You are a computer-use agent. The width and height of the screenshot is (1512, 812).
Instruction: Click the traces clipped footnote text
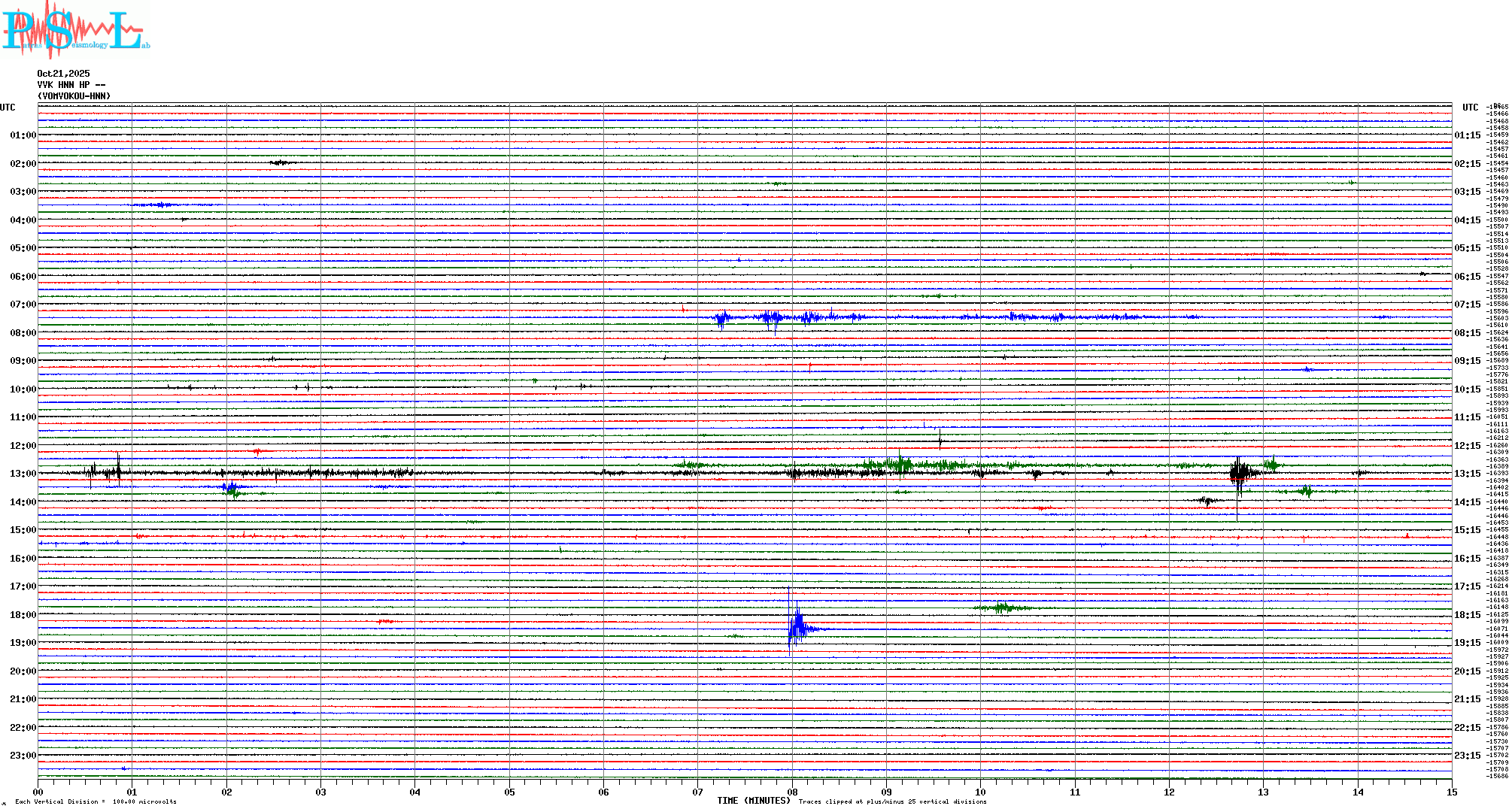tap(892, 801)
